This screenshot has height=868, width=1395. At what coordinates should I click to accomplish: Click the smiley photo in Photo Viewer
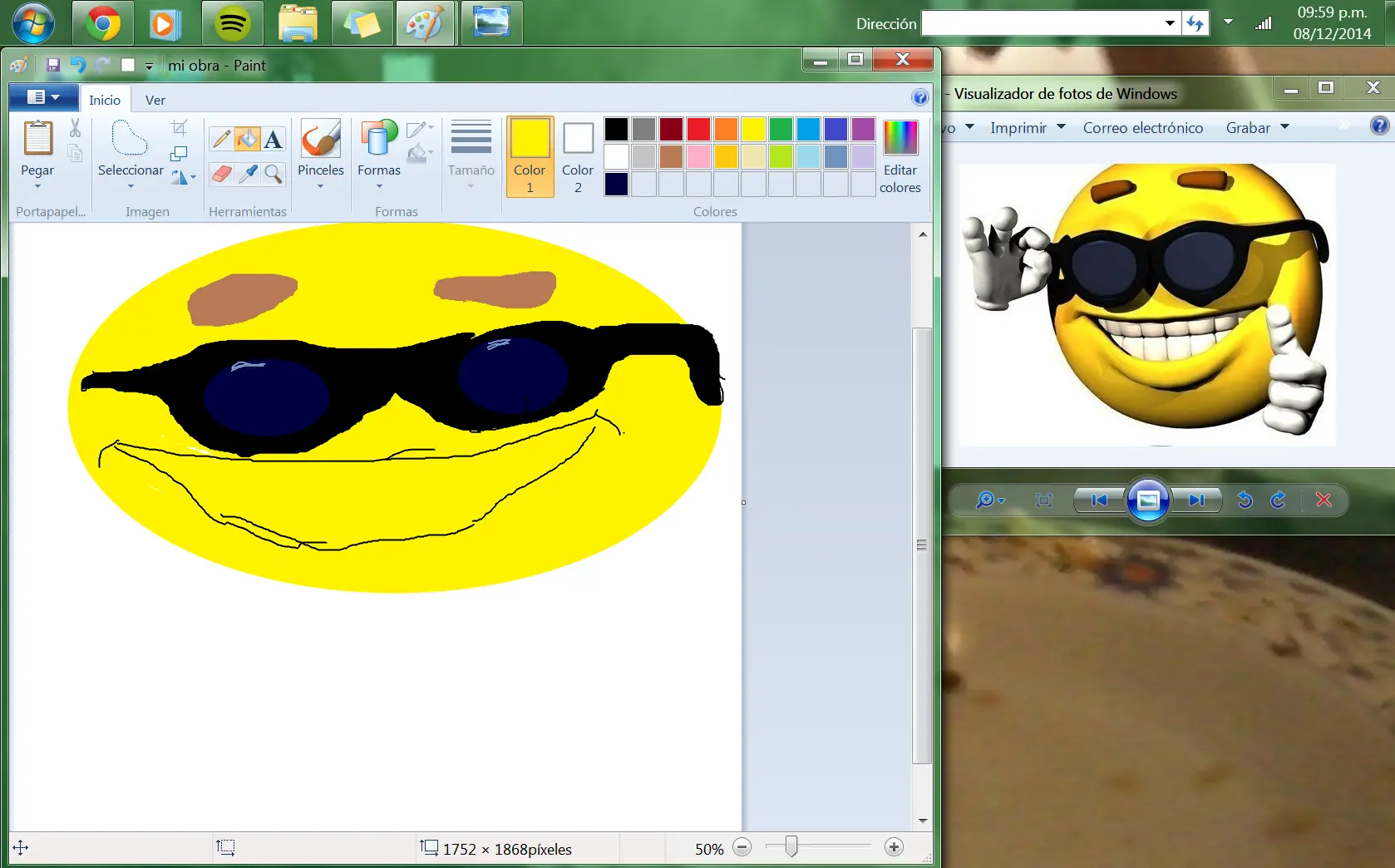point(1147,304)
